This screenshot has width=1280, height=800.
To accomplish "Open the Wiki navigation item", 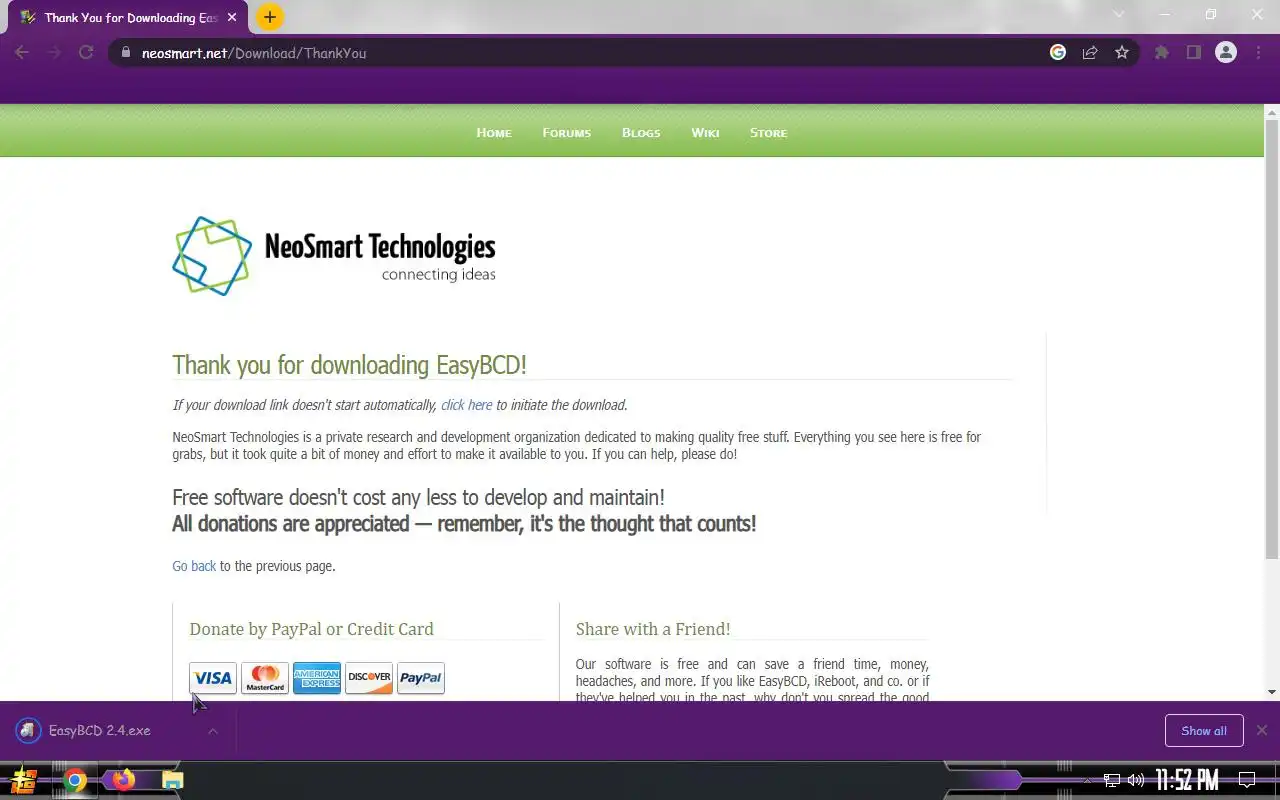I will 705,133.
